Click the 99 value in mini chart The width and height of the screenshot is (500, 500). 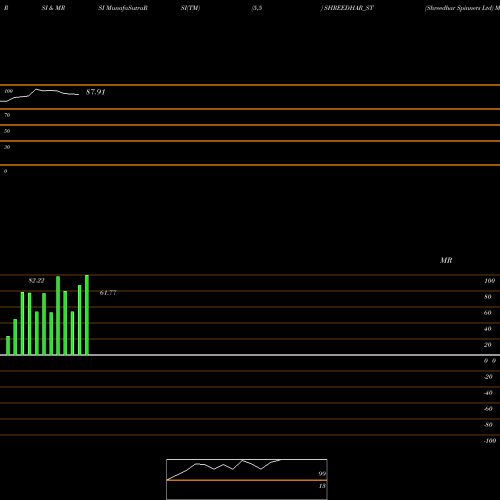(322, 474)
